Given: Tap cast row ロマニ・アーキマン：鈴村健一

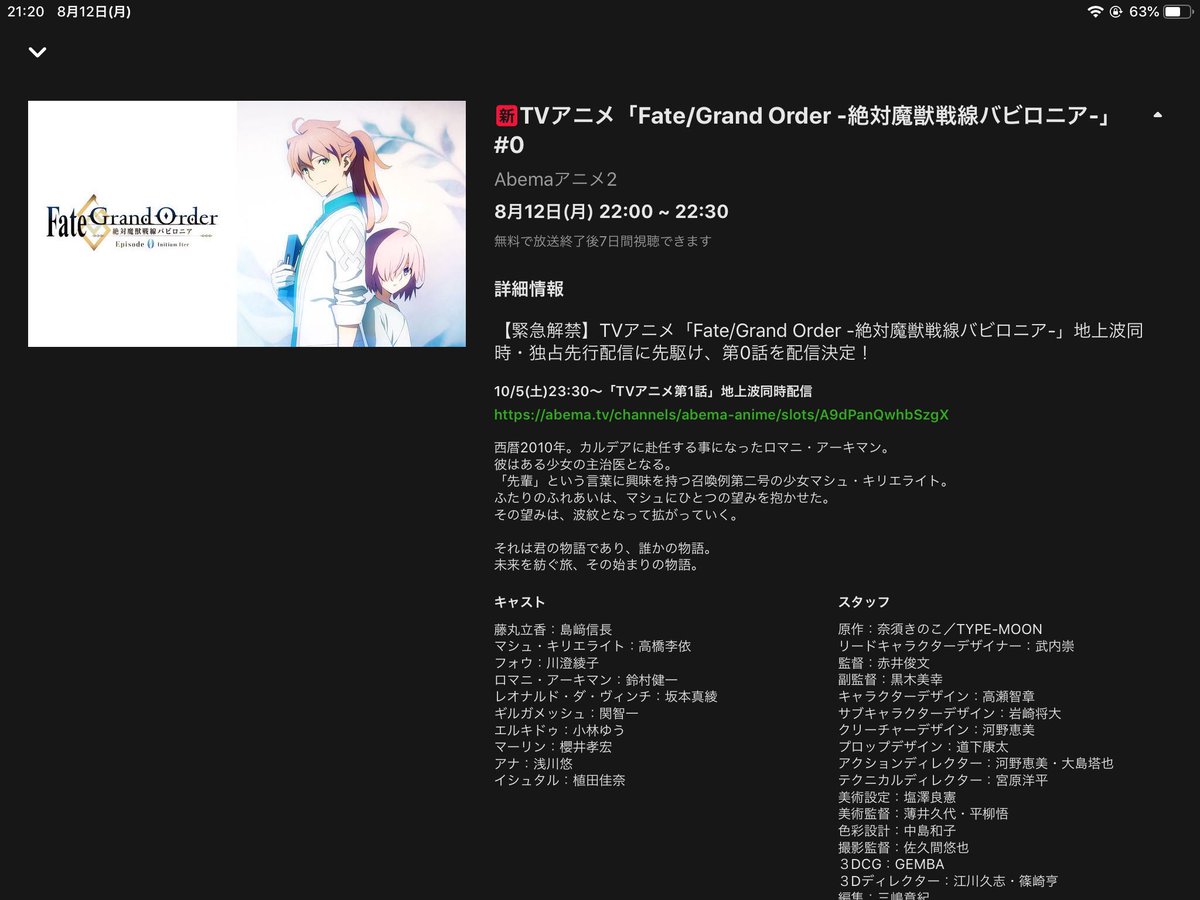Looking at the screenshot, I should [585, 680].
